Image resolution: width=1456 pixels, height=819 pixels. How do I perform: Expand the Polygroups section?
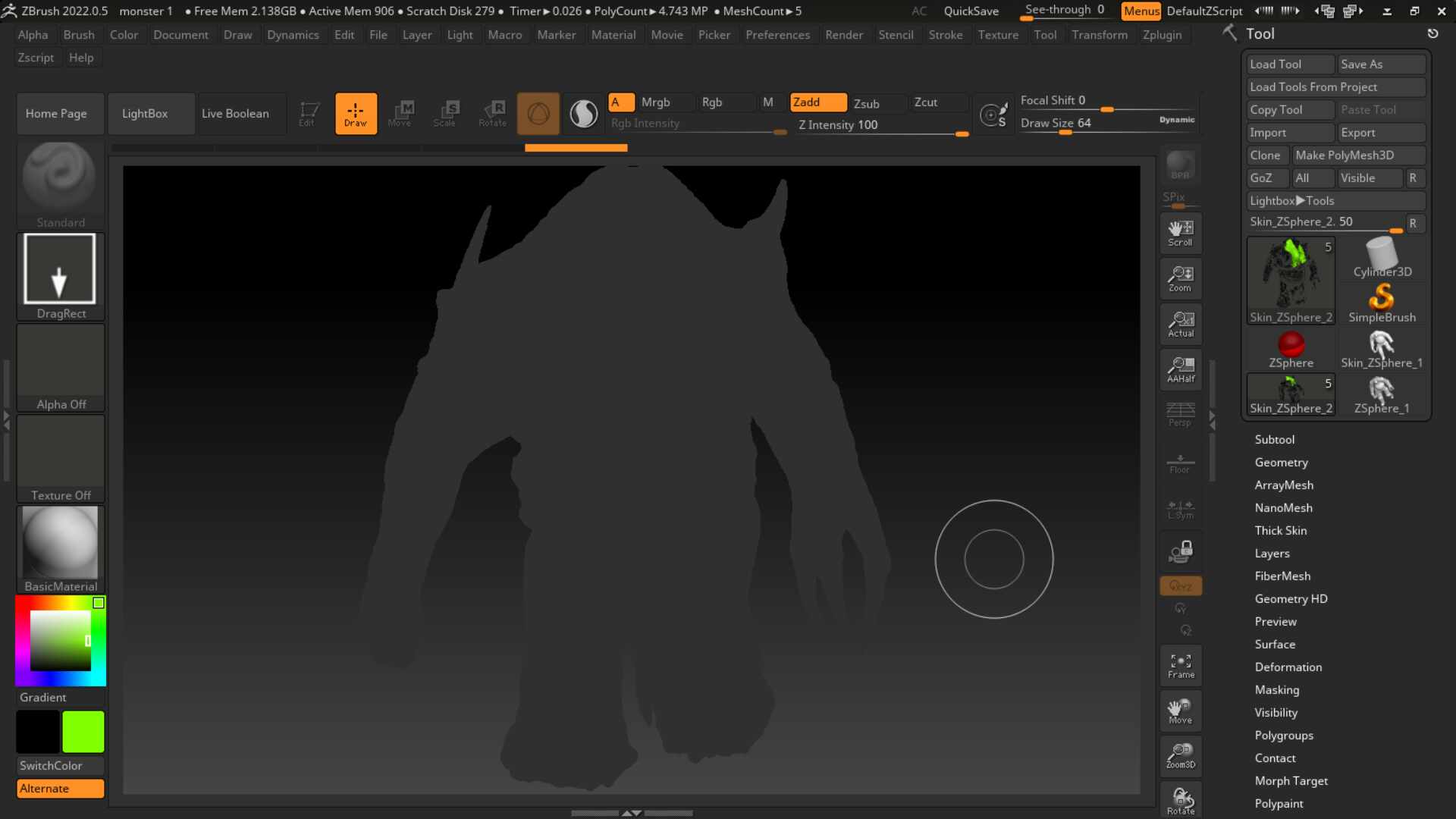click(x=1283, y=736)
